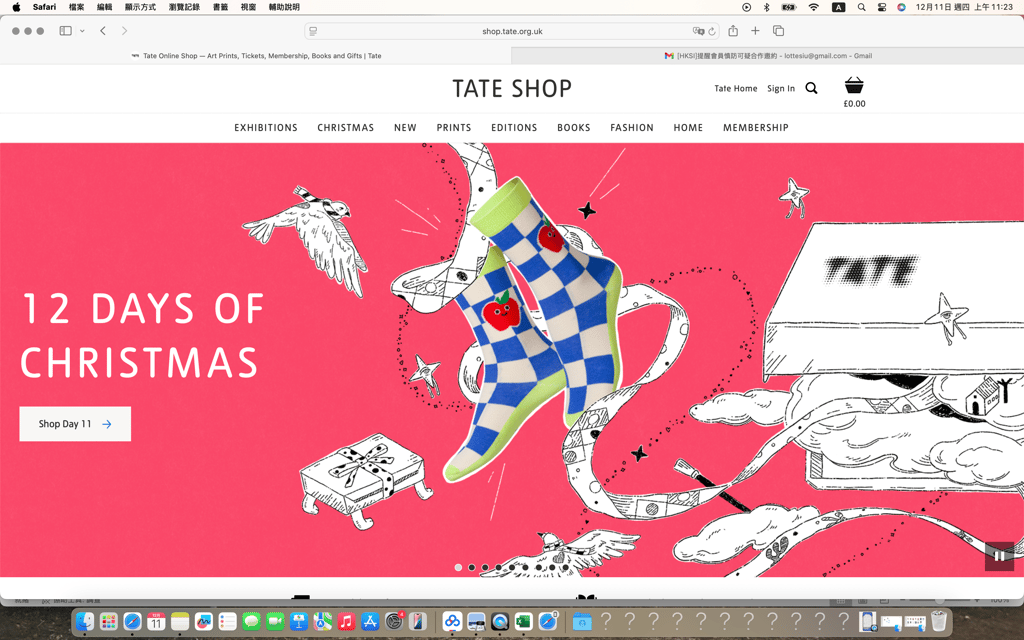This screenshot has width=1024, height=640.
Task: Open the 檔案 menu in the menu bar
Action: pos(76,7)
